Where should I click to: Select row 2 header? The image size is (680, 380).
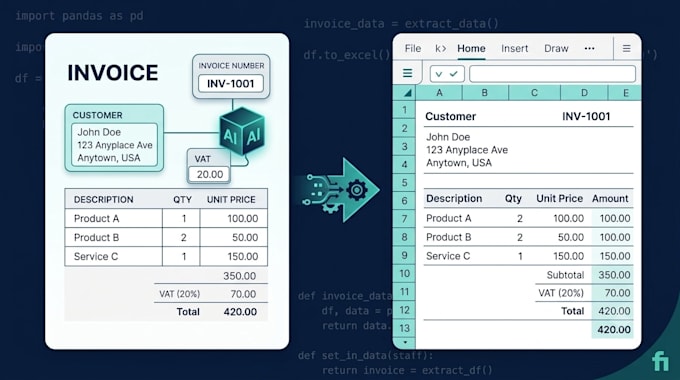click(404, 128)
